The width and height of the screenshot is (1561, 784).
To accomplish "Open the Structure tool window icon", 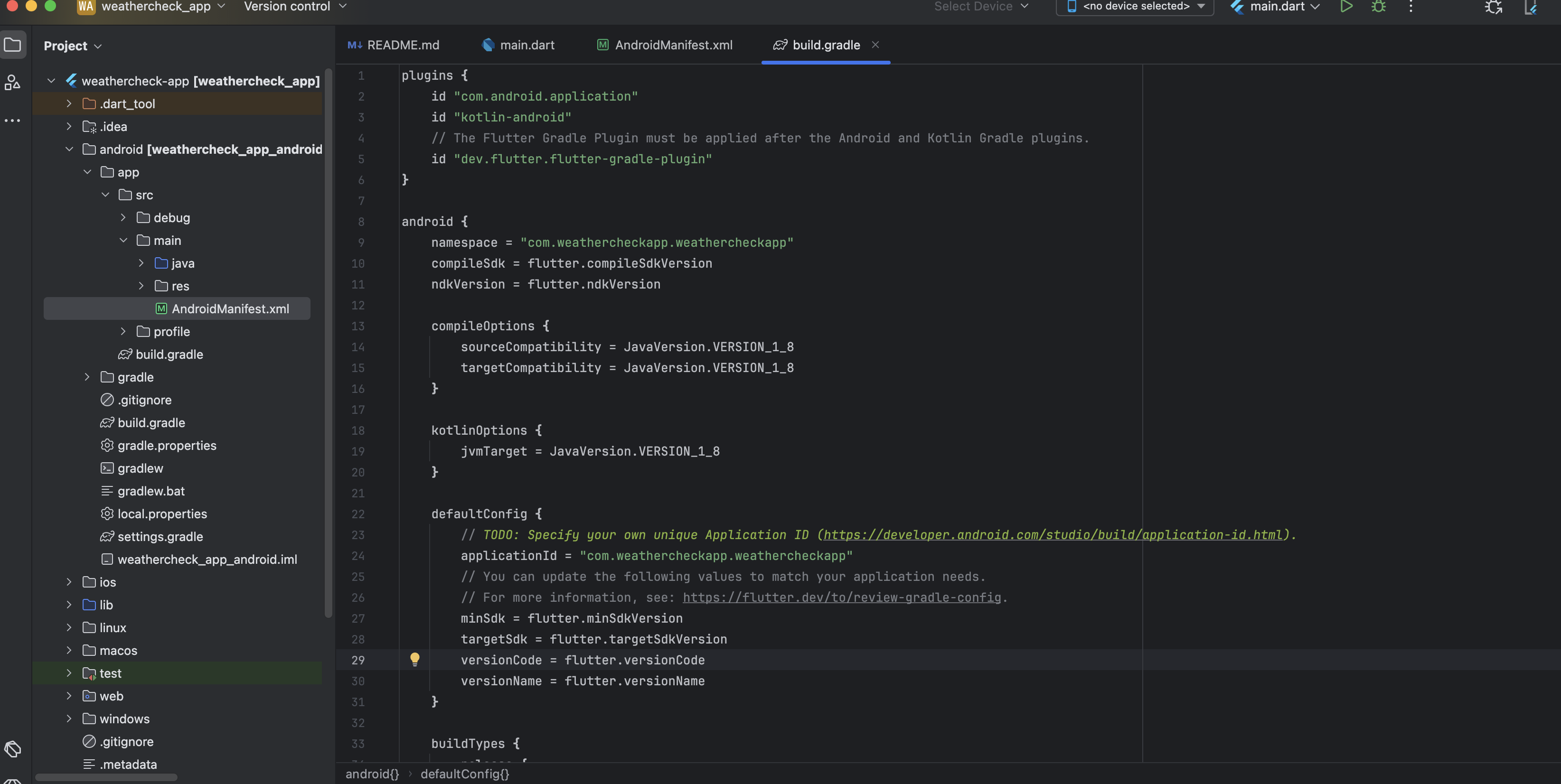I will (13, 83).
